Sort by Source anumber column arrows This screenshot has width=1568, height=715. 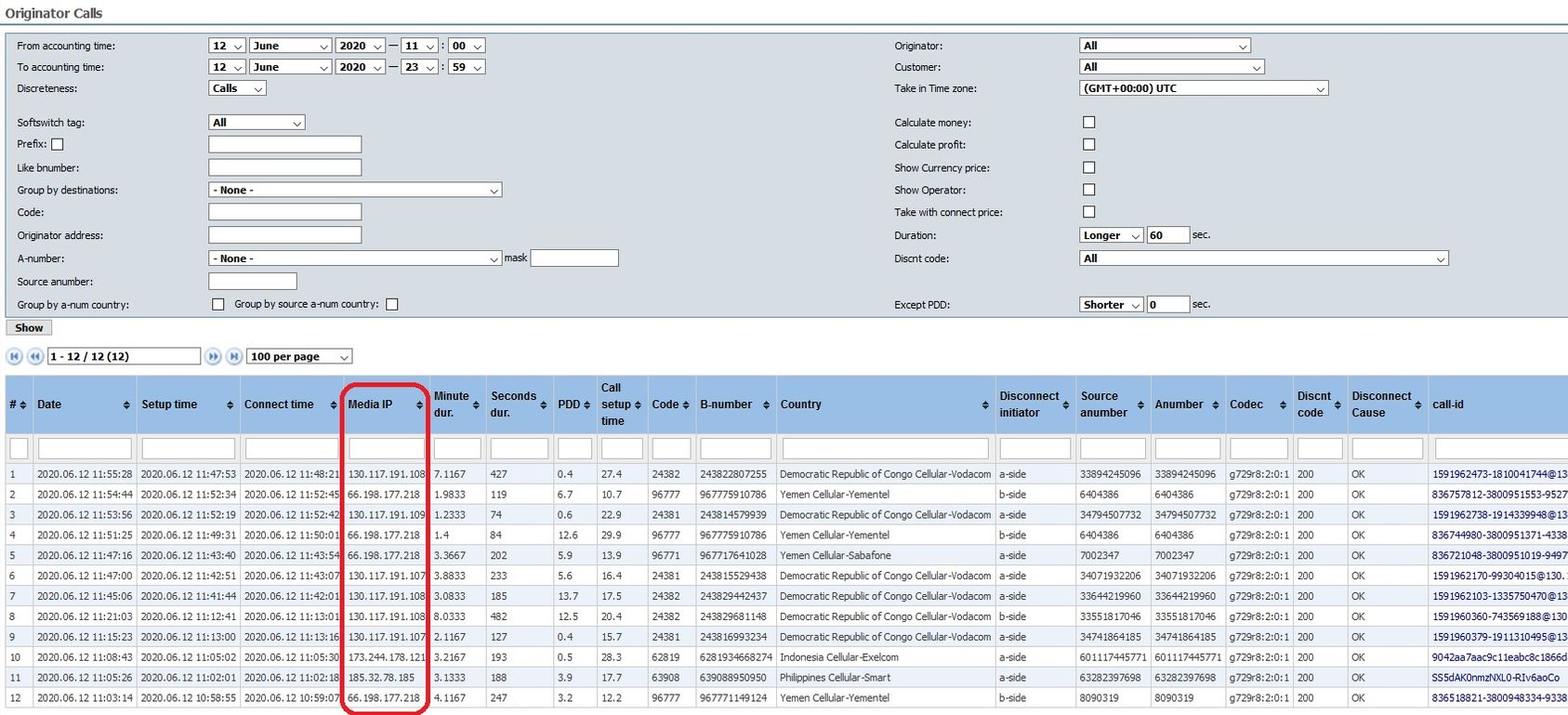(1140, 404)
